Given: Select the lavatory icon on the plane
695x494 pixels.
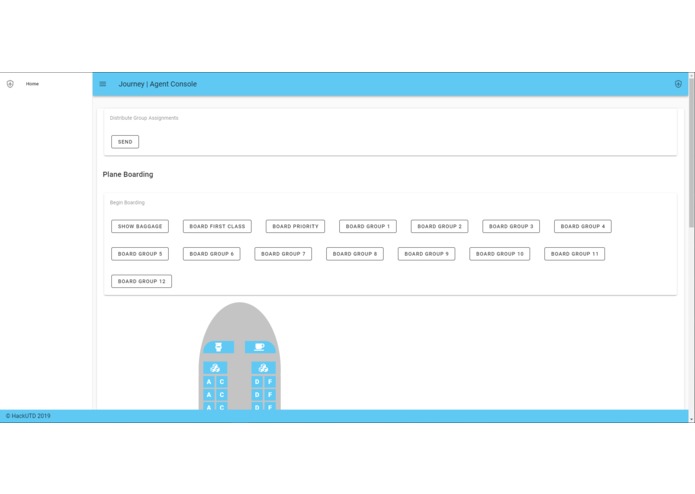Looking at the screenshot, I should point(219,347).
